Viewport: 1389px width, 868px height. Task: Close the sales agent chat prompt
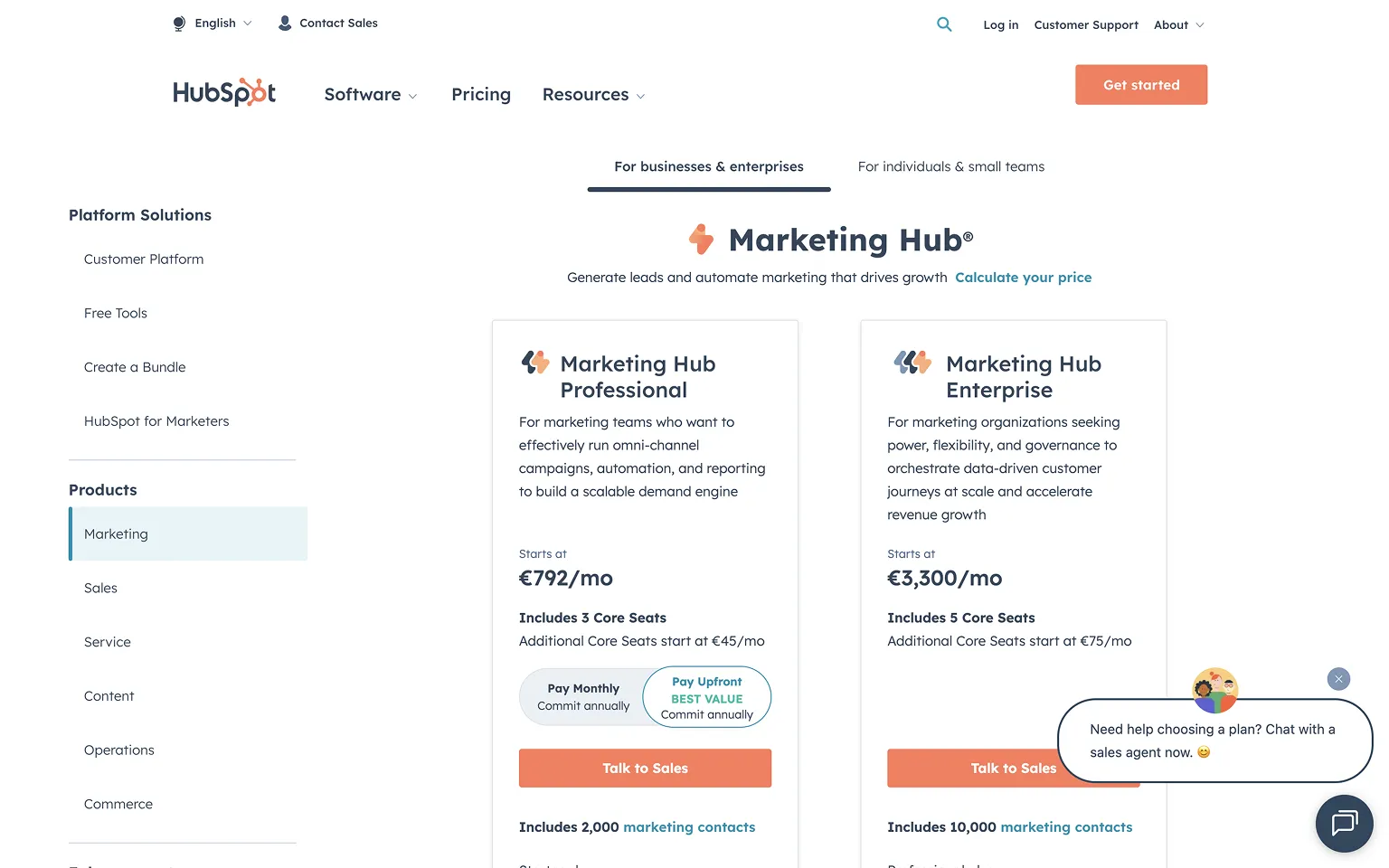(1338, 679)
